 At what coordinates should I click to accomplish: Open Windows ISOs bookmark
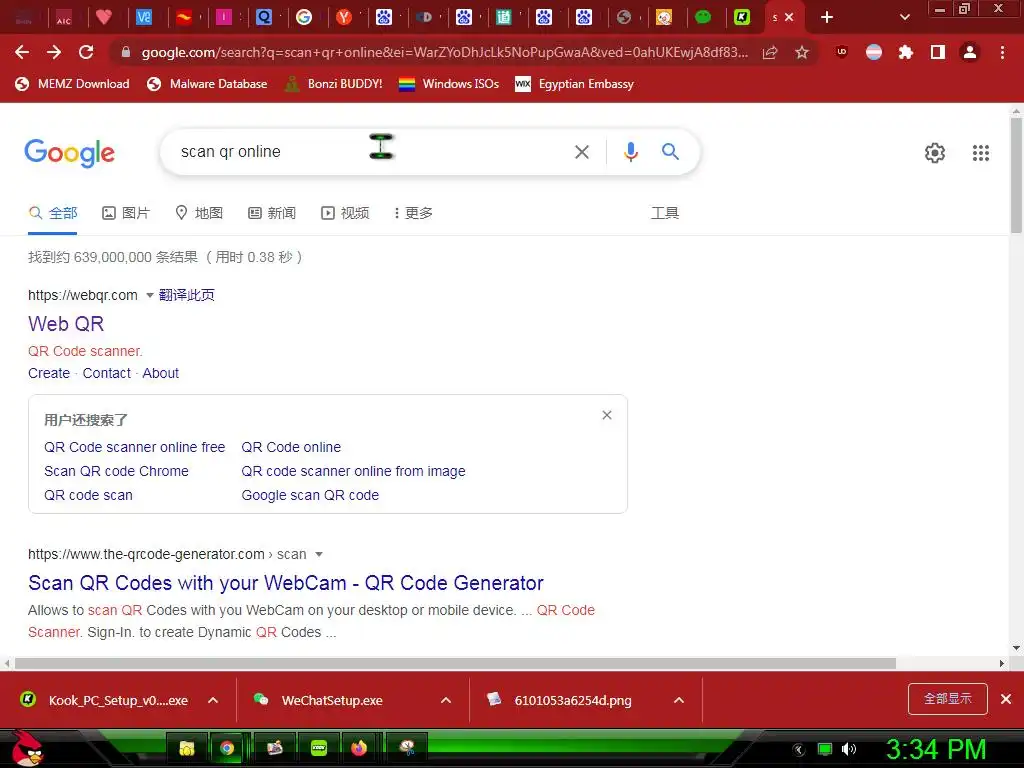[x=449, y=84]
